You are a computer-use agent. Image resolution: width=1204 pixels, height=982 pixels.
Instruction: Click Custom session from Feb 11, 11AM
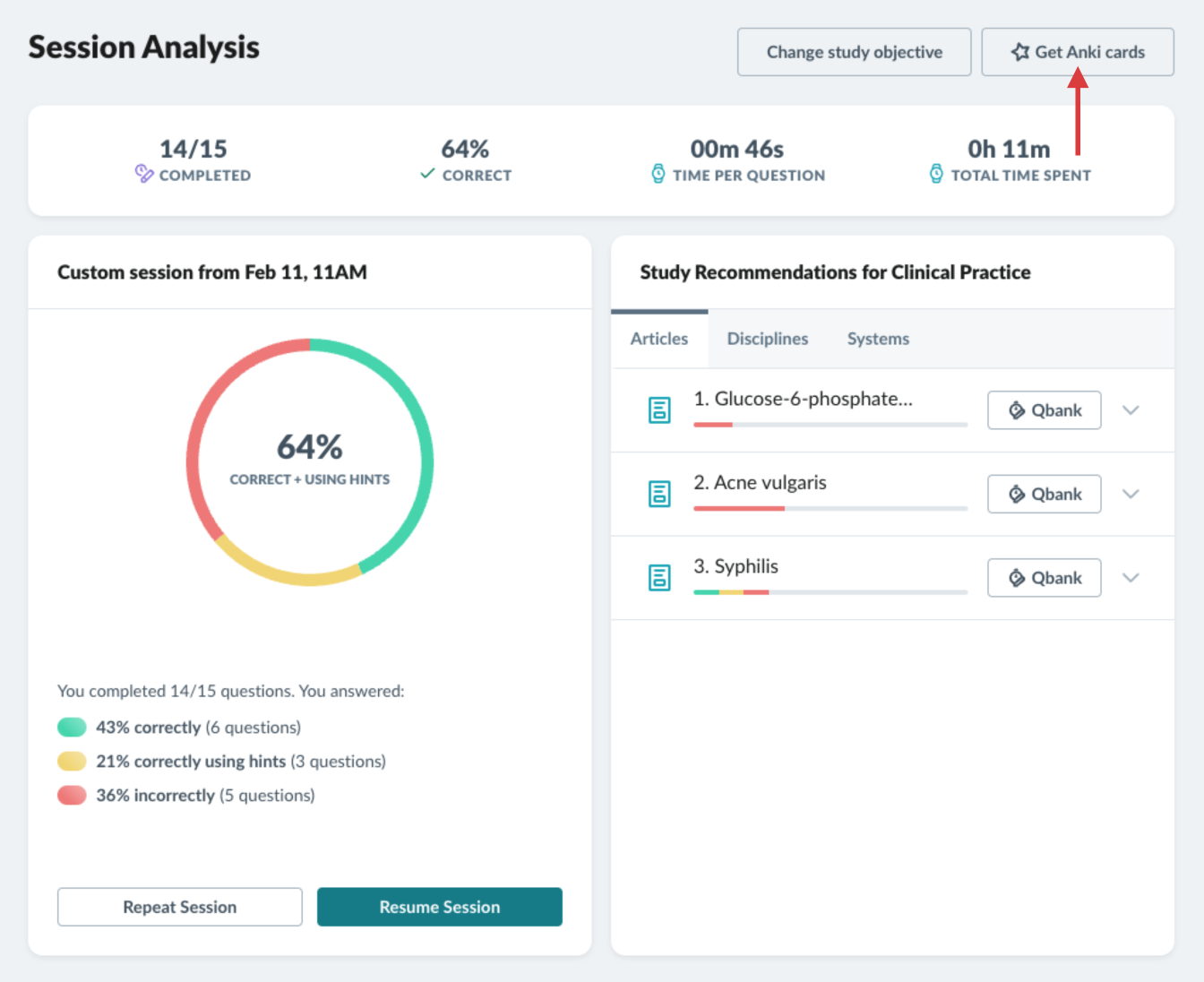point(212,272)
